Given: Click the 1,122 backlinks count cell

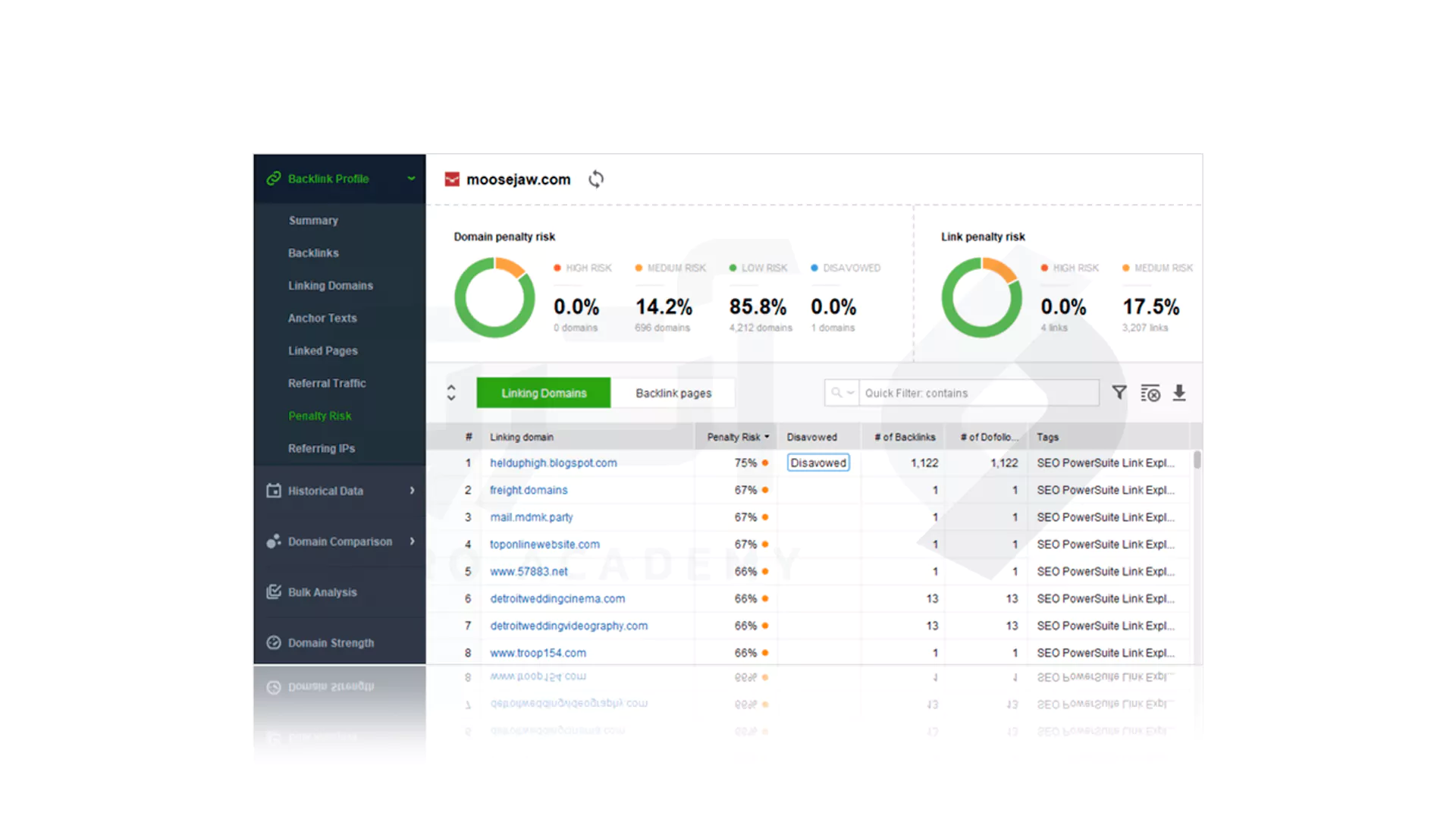Looking at the screenshot, I should tap(924, 463).
